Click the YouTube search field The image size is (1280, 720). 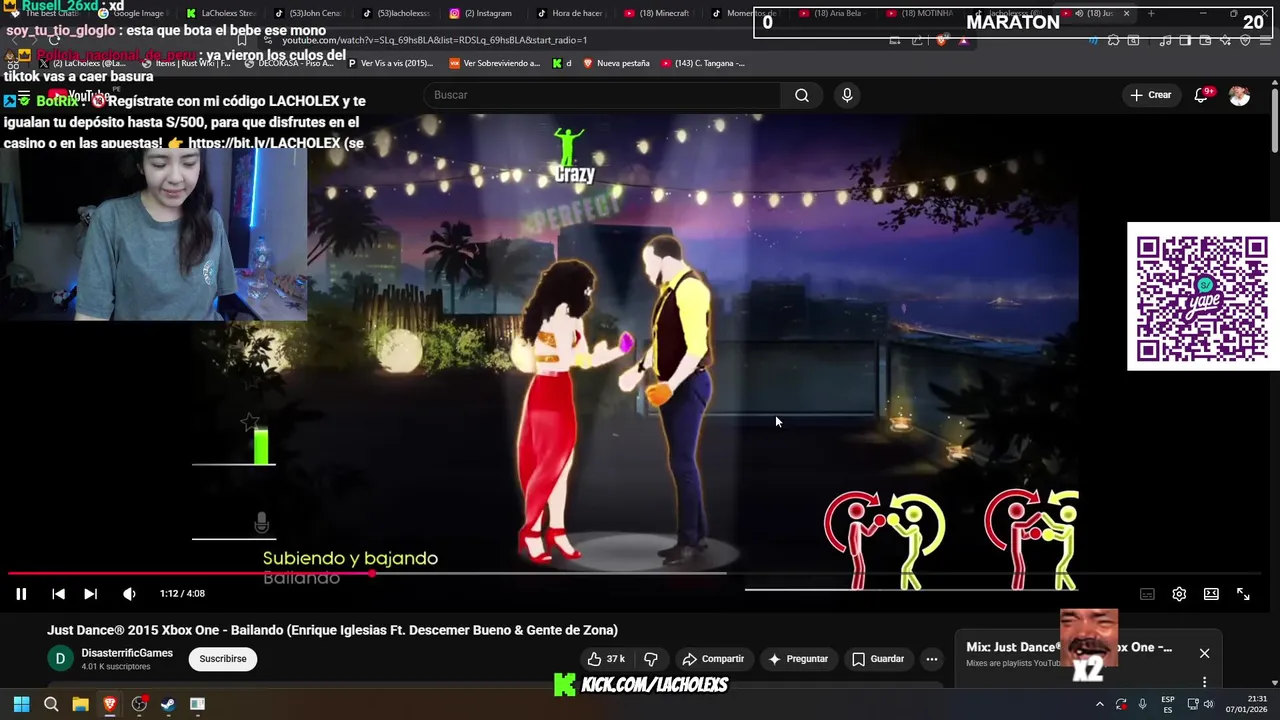(603, 95)
